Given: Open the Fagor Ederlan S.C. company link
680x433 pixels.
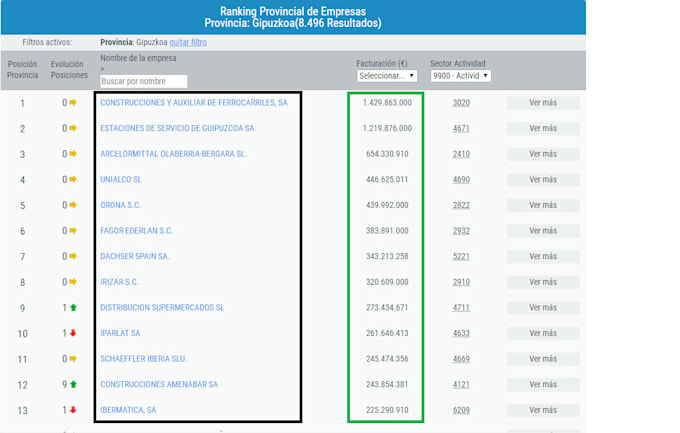Looking at the screenshot, I should tap(137, 230).
